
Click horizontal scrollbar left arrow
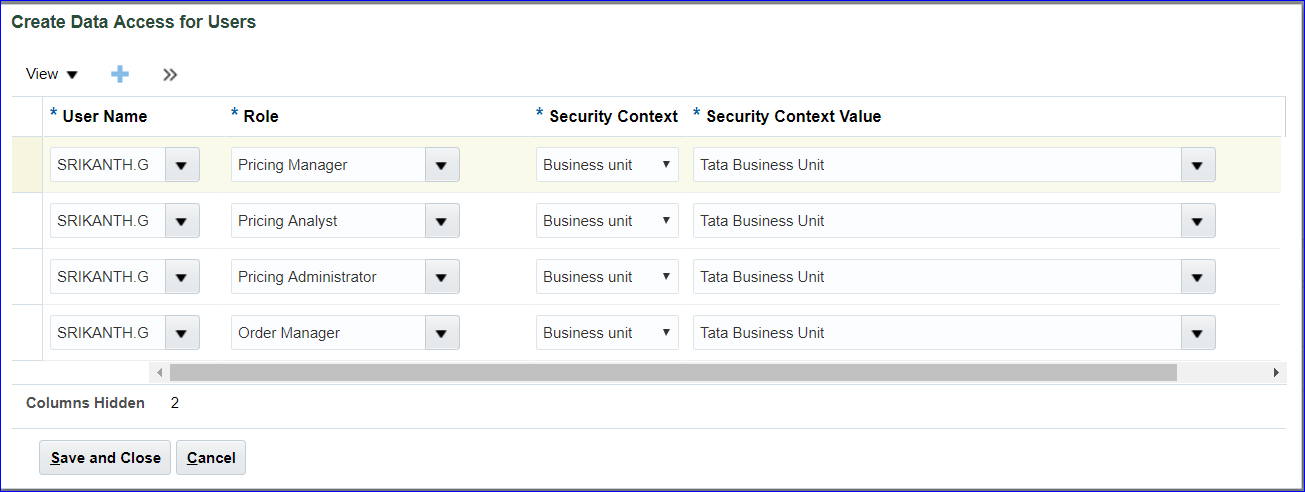[159, 372]
